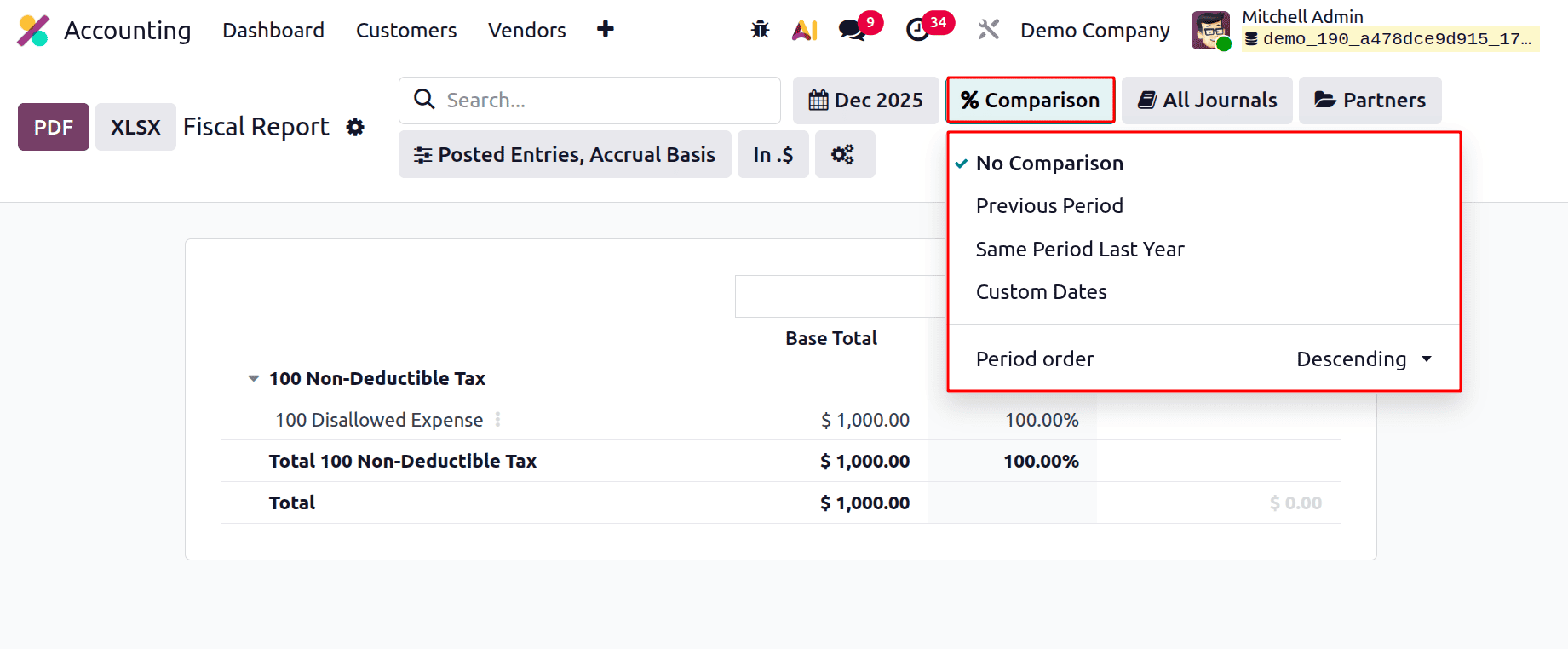Open the Period order Descending dropdown

click(1364, 359)
